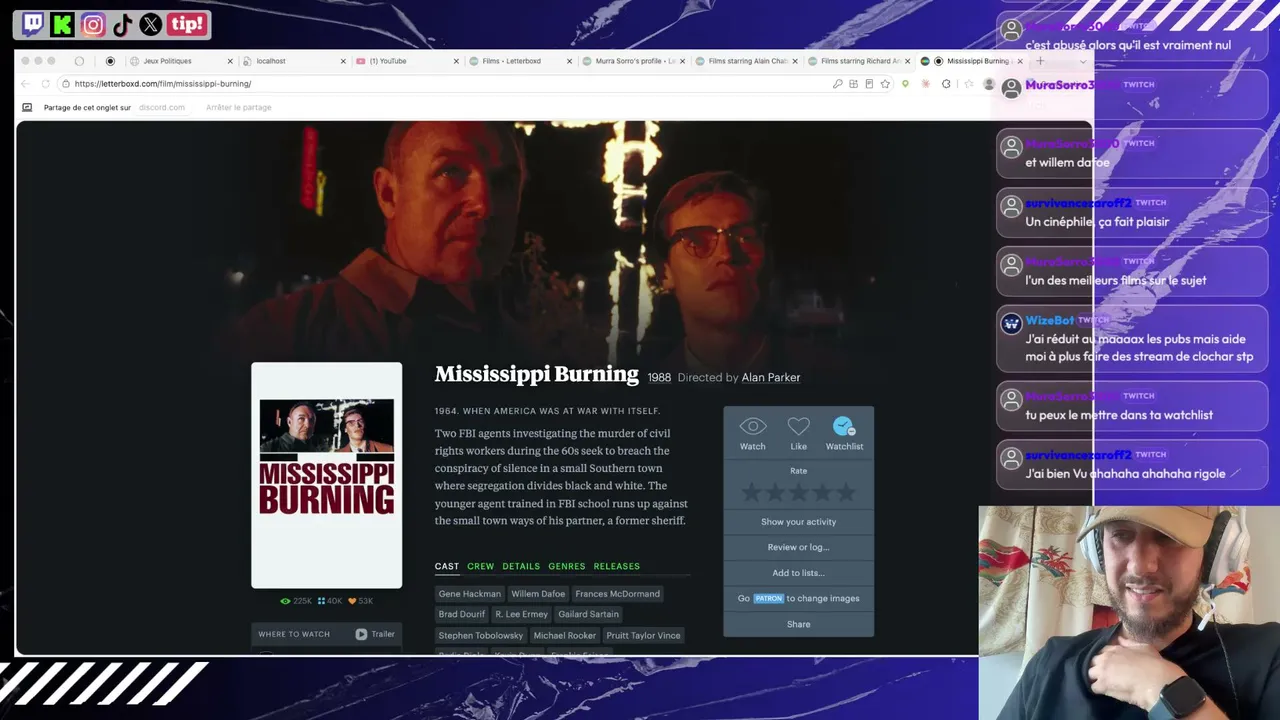Open Brad Dourif's cast page
Screen dimensions: 1280x720
coord(462,614)
